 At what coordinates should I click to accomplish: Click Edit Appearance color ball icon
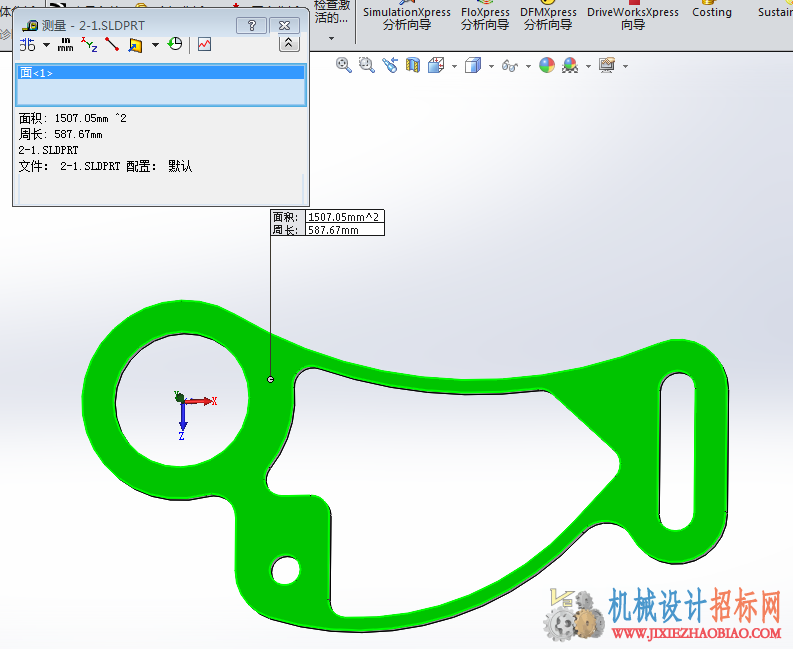click(547, 65)
